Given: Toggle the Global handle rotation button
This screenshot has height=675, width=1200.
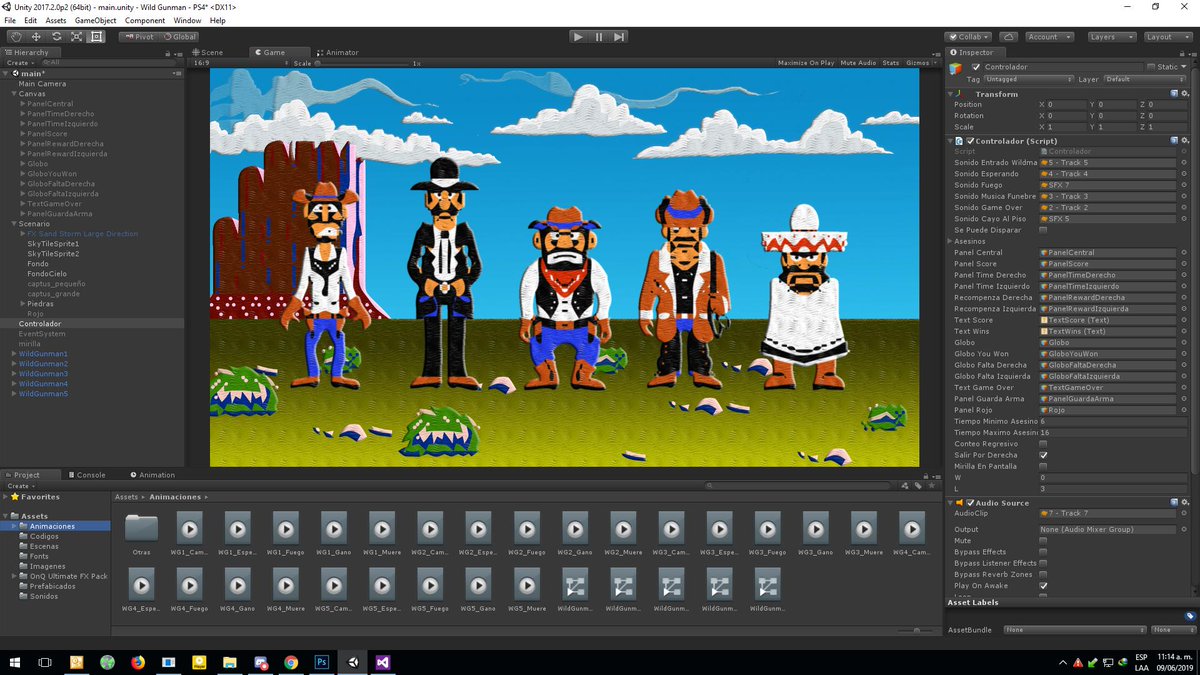Looking at the screenshot, I should pyautogui.click(x=178, y=36).
